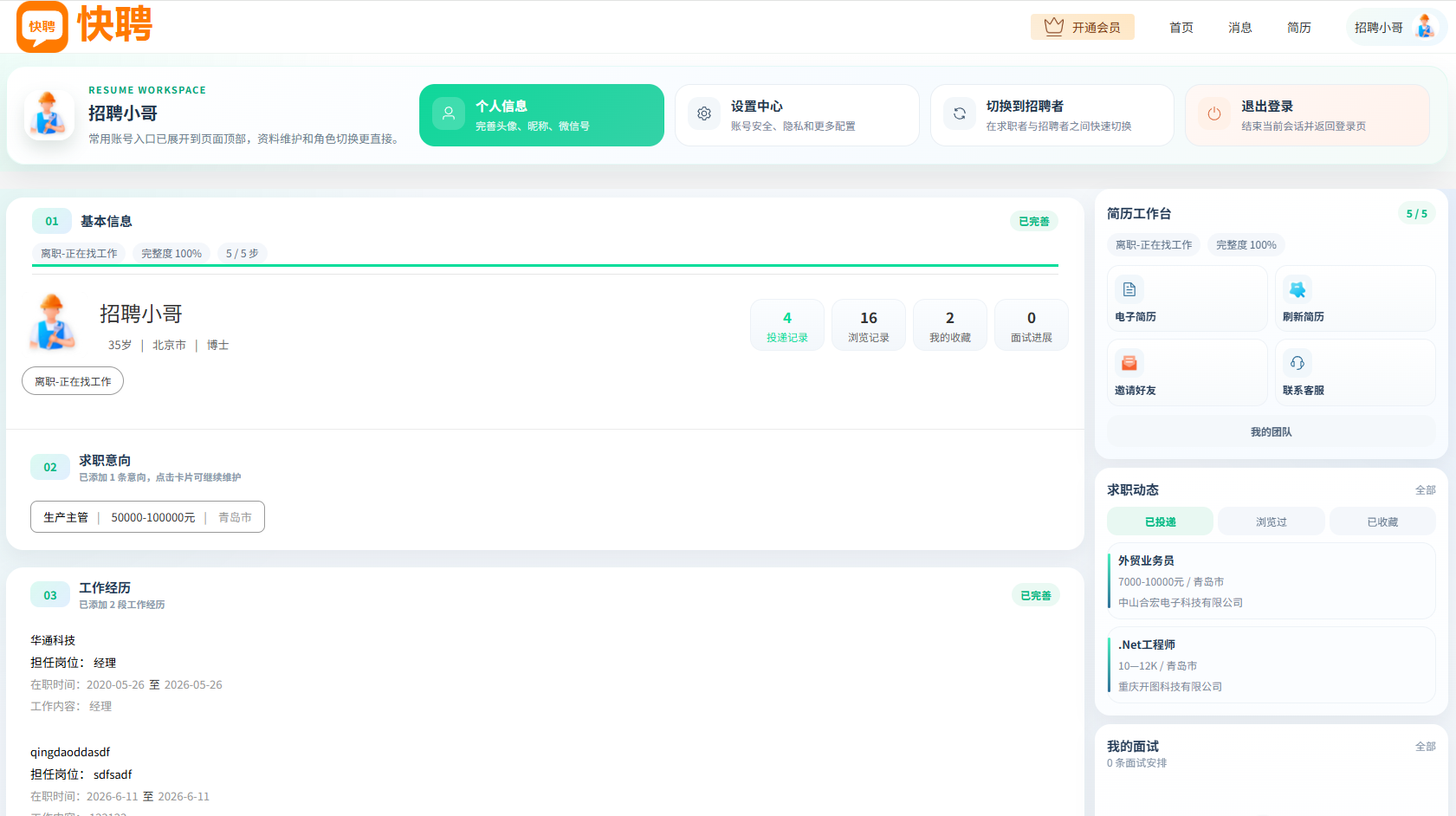Open the 电子简历 document icon
Viewport: 1456px width, 816px height.
[1129, 289]
